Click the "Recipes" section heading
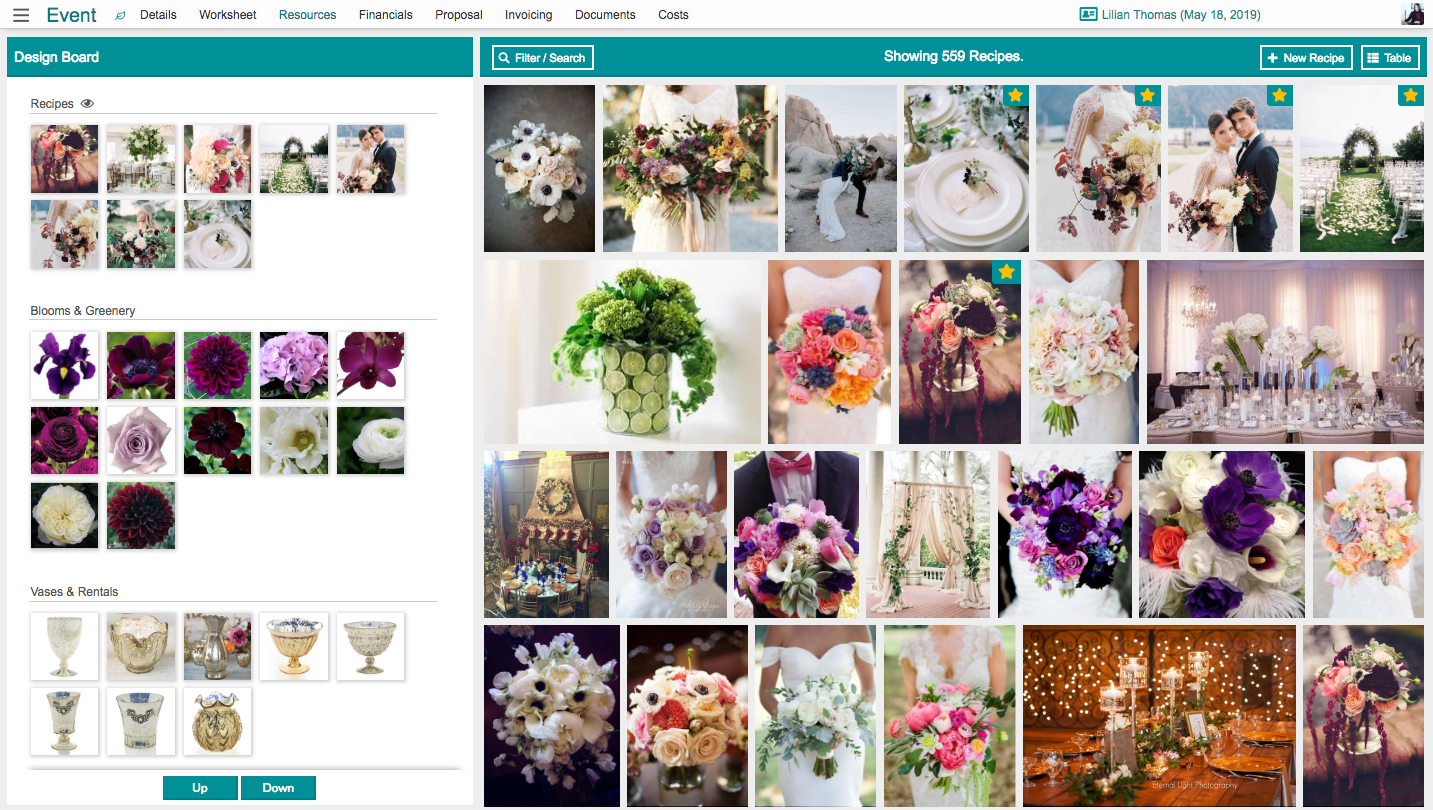This screenshot has height=810, width=1433. pyautogui.click(x=53, y=104)
